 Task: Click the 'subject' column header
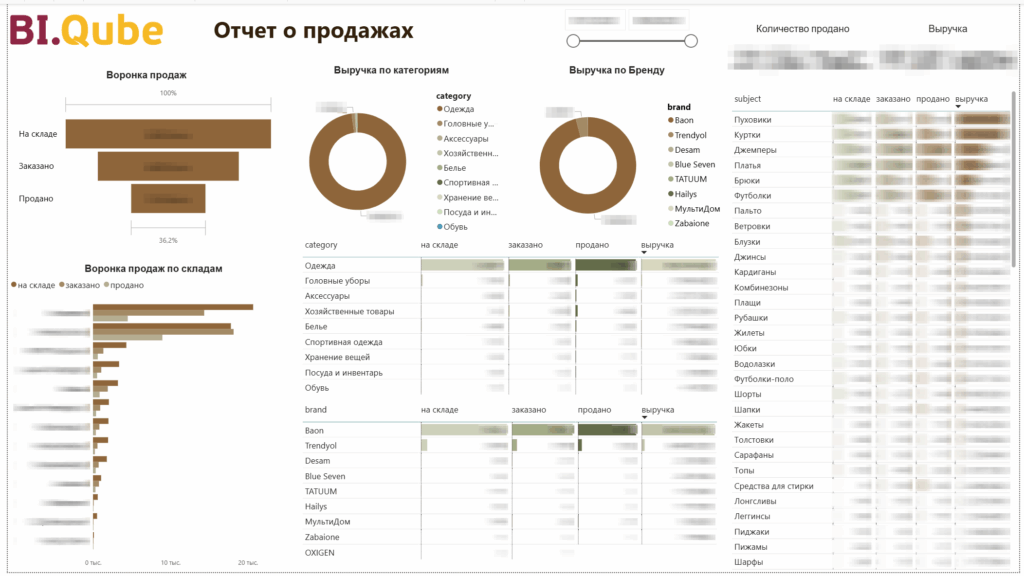pyautogui.click(x=747, y=99)
